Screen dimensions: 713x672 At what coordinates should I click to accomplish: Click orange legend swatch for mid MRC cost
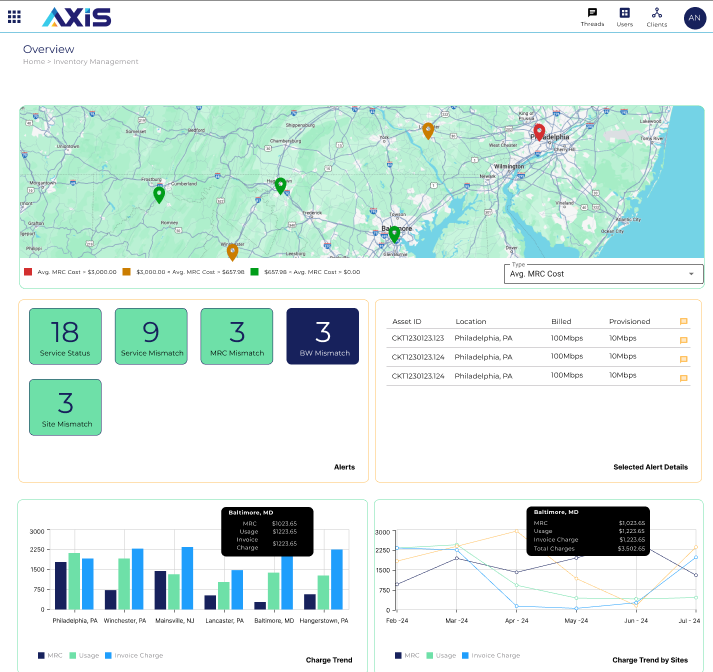126,272
